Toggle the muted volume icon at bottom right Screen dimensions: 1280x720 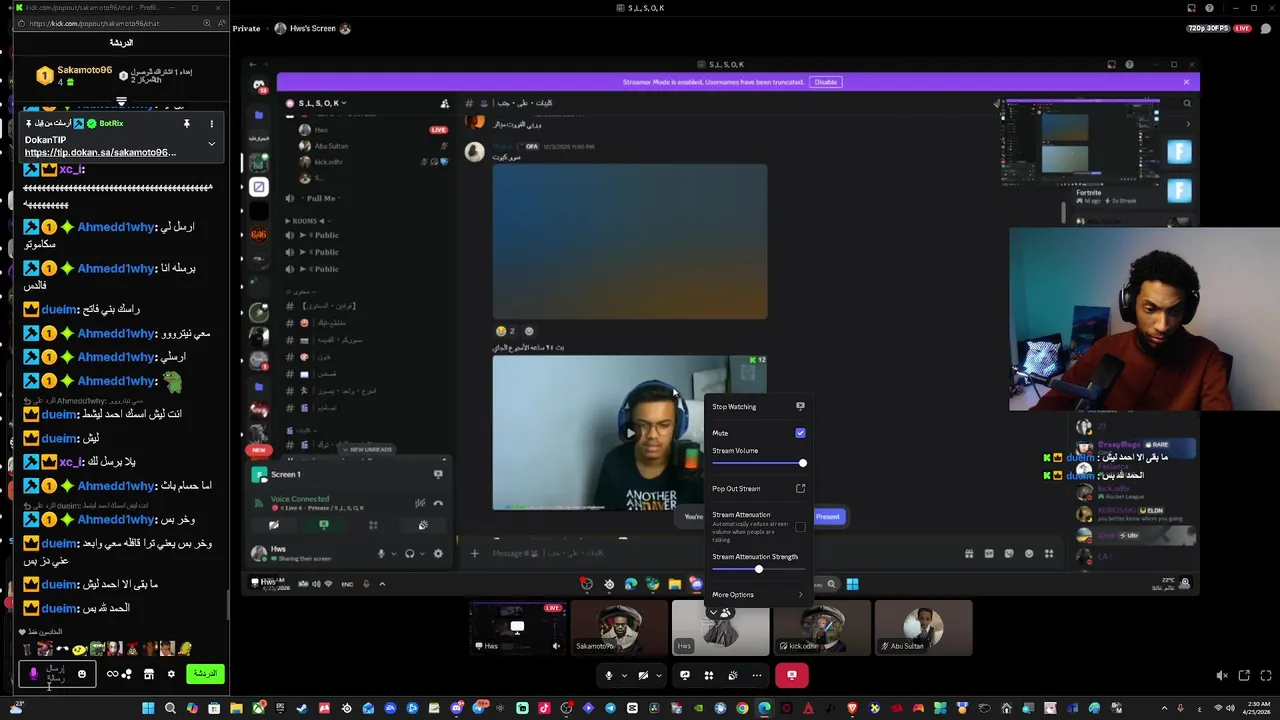1222,676
